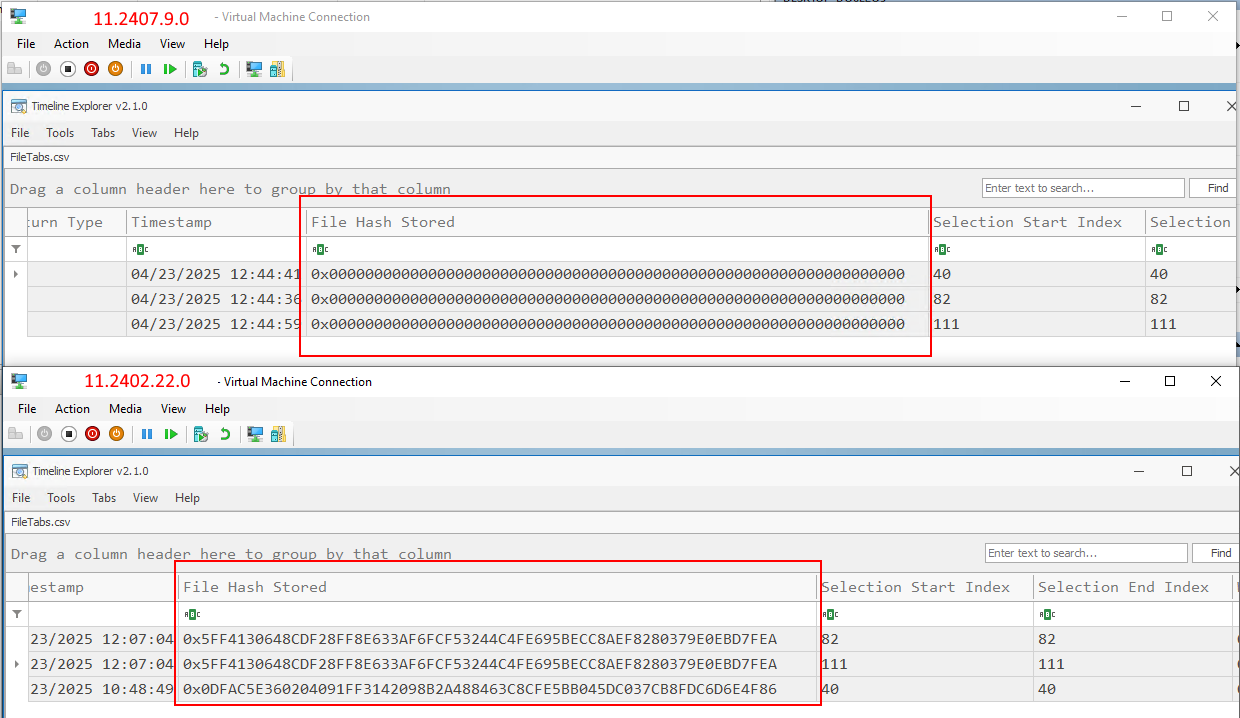Open Tabs menu in Timeline Explorer, 11.2407.9.0 VM
Viewport: 1240px width, 718px height.
103,133
